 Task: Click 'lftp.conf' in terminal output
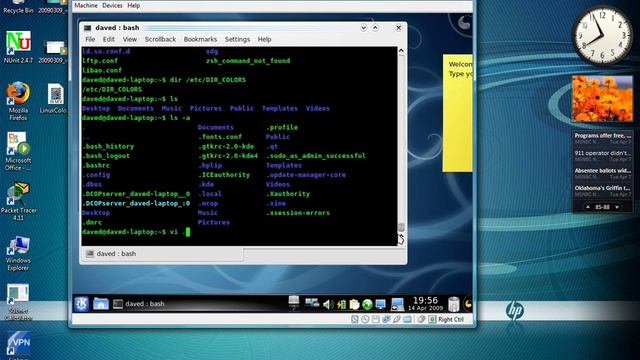coord(100,61)
